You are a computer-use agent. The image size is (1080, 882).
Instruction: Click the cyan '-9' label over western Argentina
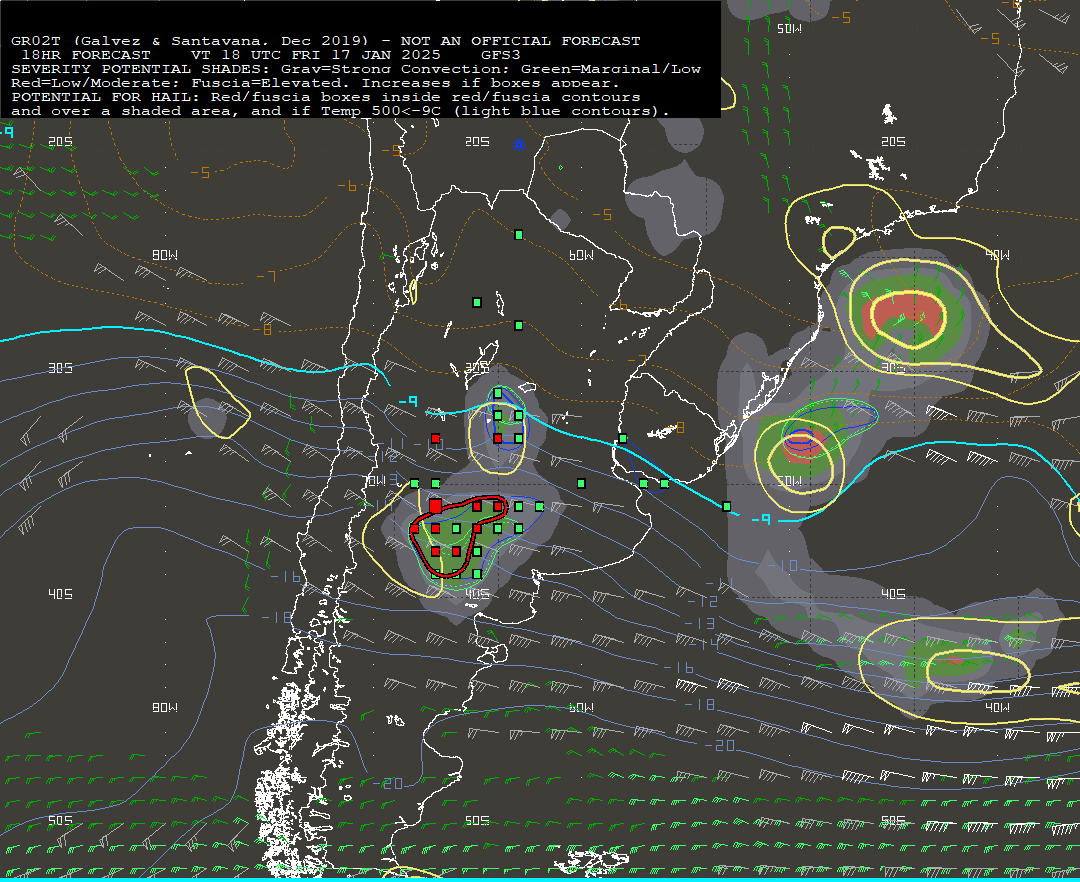pos(408,401)
